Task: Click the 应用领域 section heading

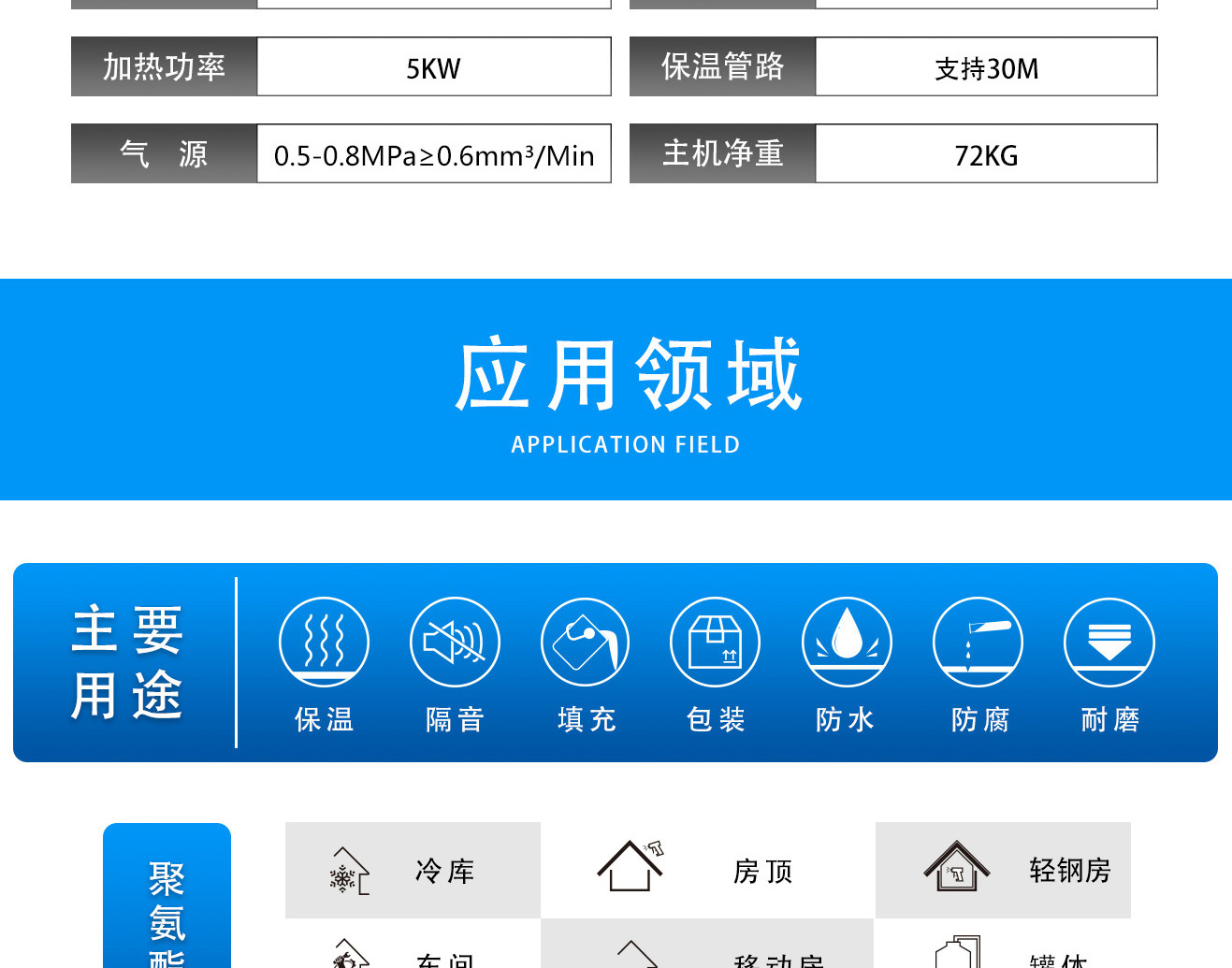Action: pos(628,376)
